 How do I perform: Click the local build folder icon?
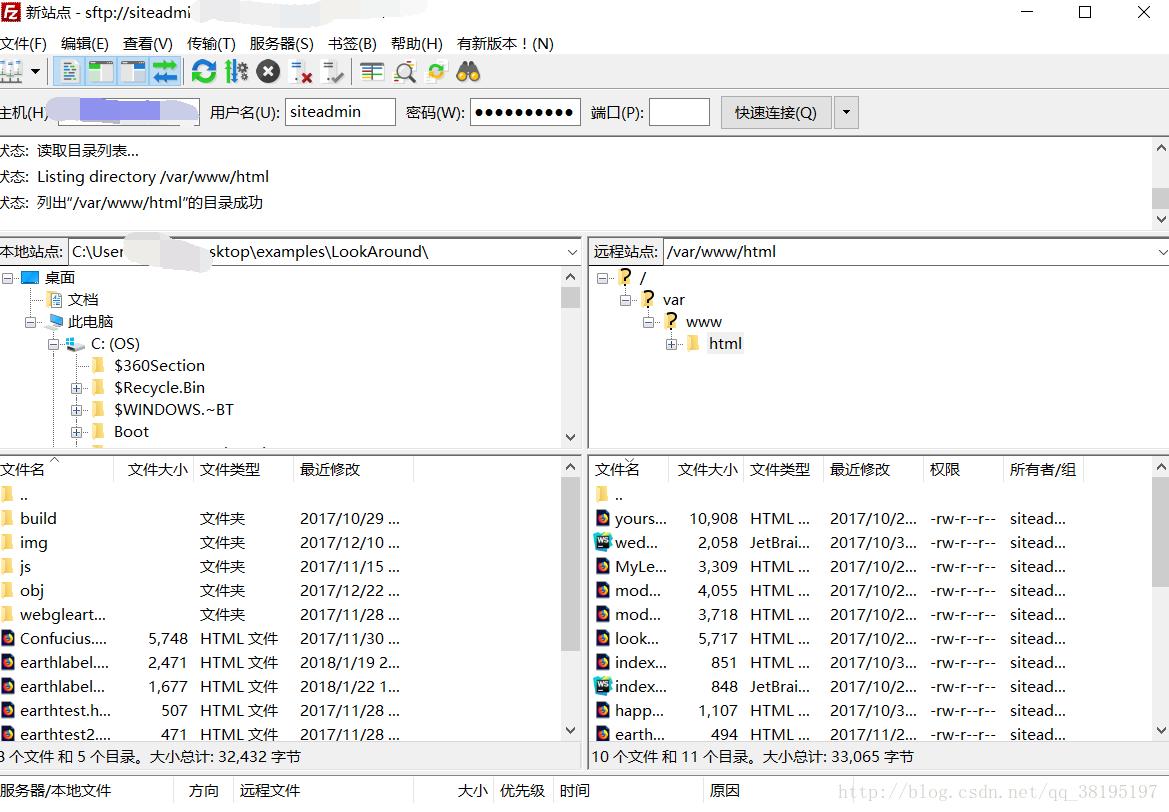point(8,518)
